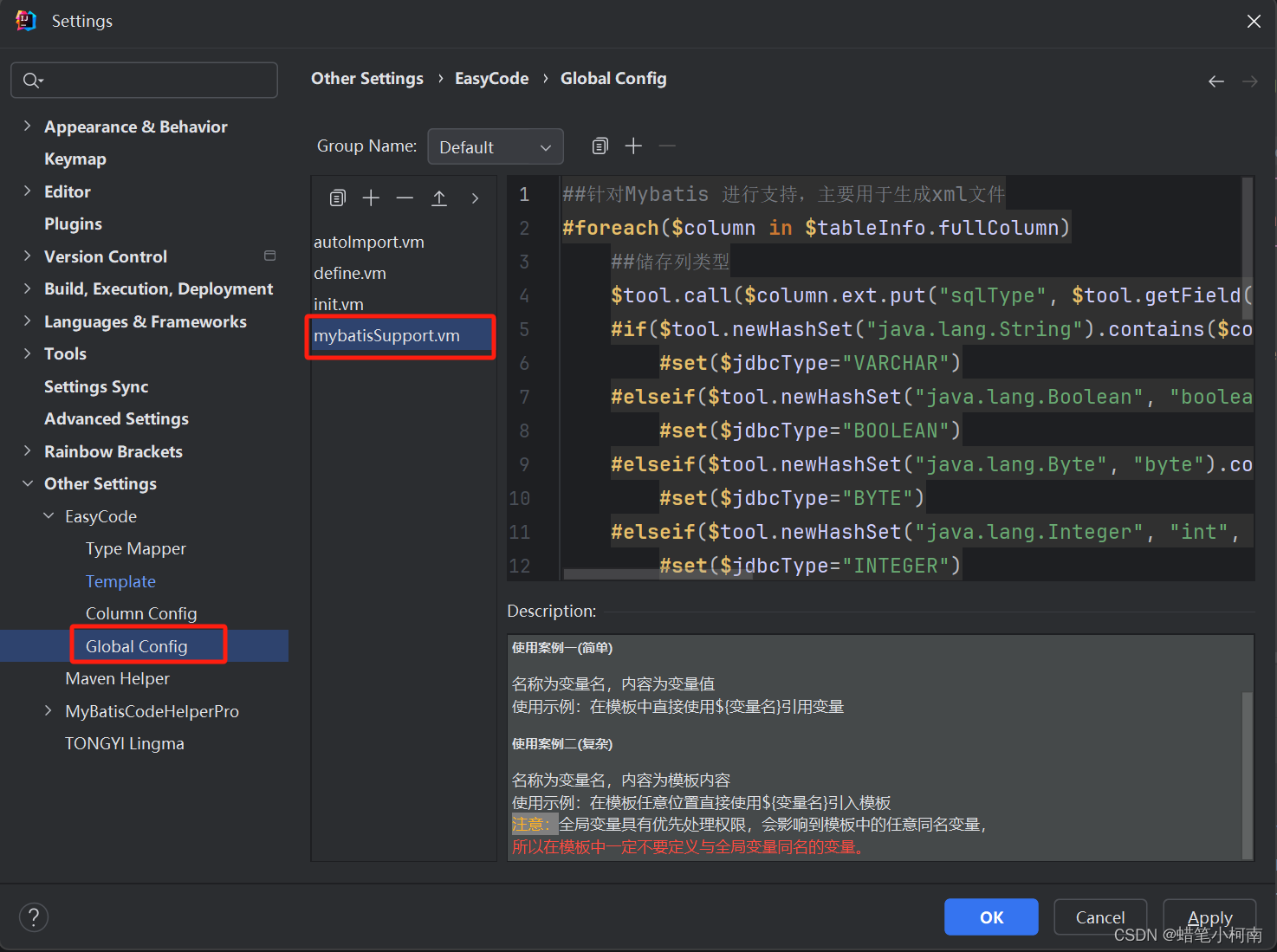Click code line 6 setting jdbcType VARCHAR

[x=810, y=363]
